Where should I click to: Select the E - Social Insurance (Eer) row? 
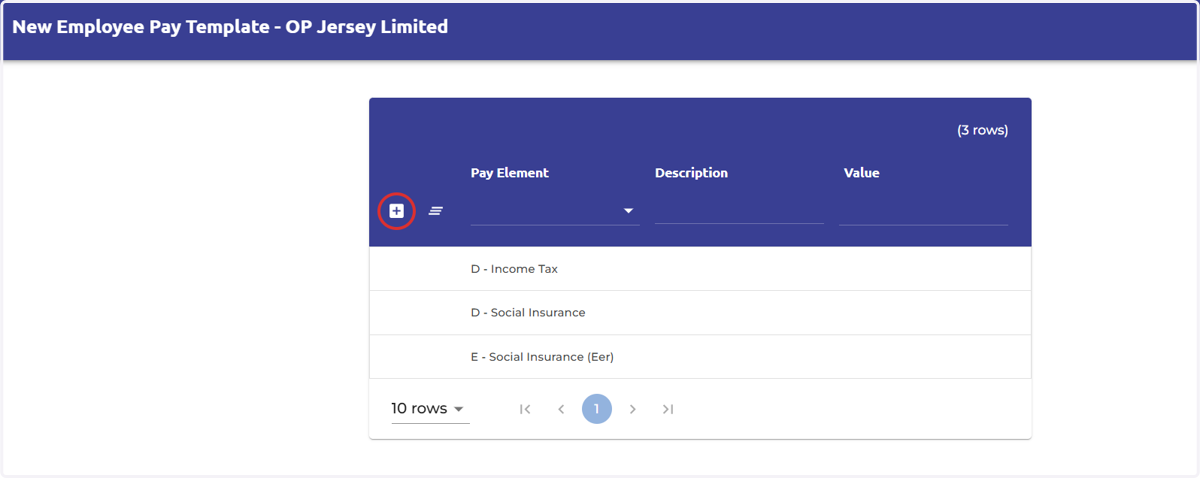pos(700,357)
